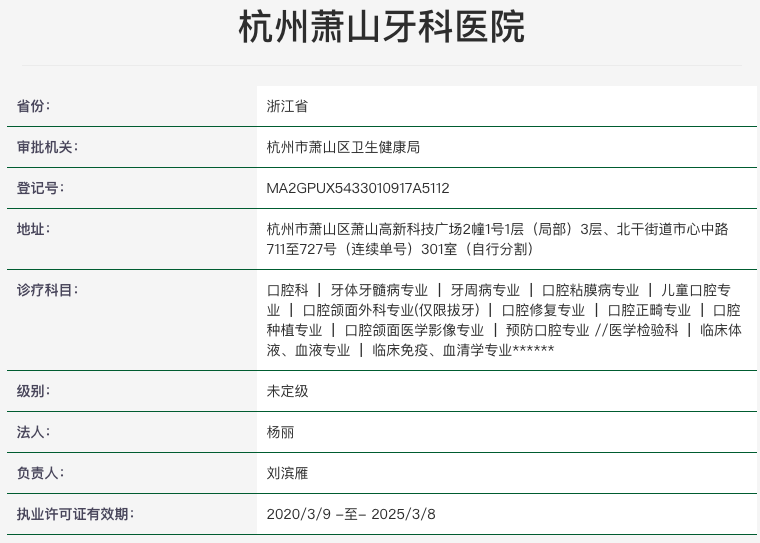Image resolution: width=760 pixels, height=543 pixels.
Task: Click the license validity dates 2020/3/9 to 2025/3/8
Action: tap(351, 514)
